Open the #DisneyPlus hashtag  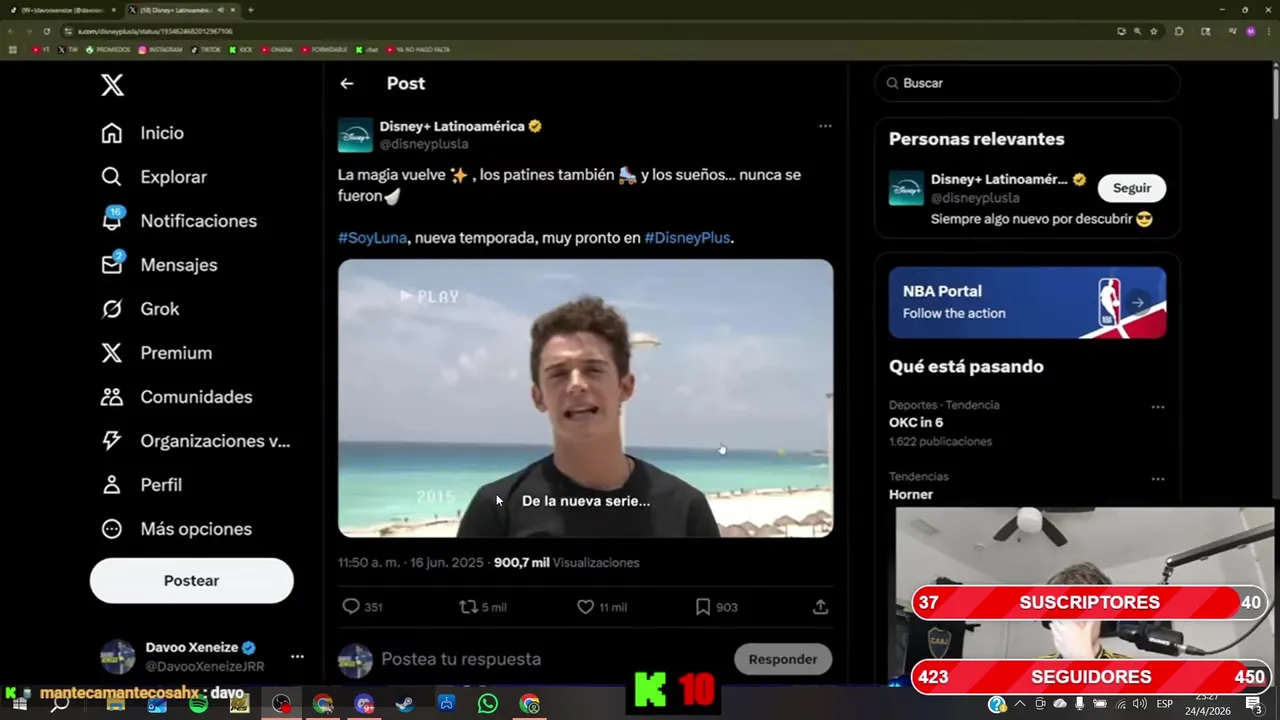[x=687, y=238]
